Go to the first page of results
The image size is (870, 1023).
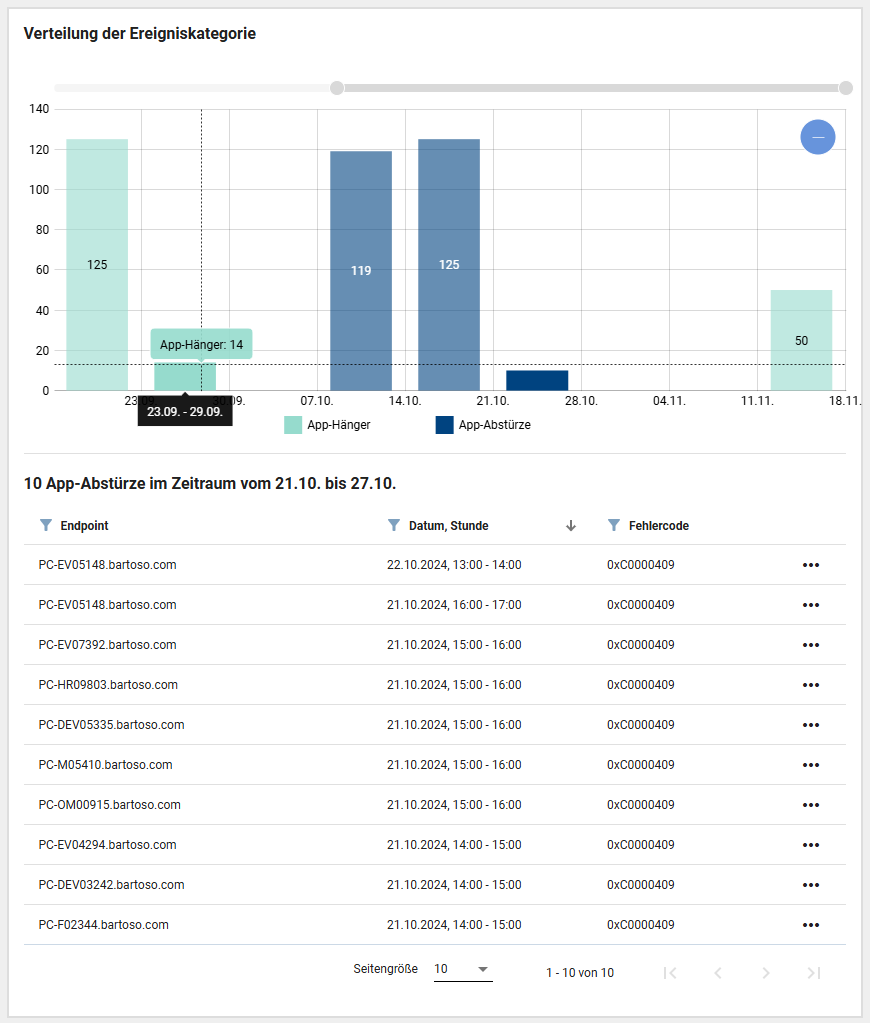point(670,973)
